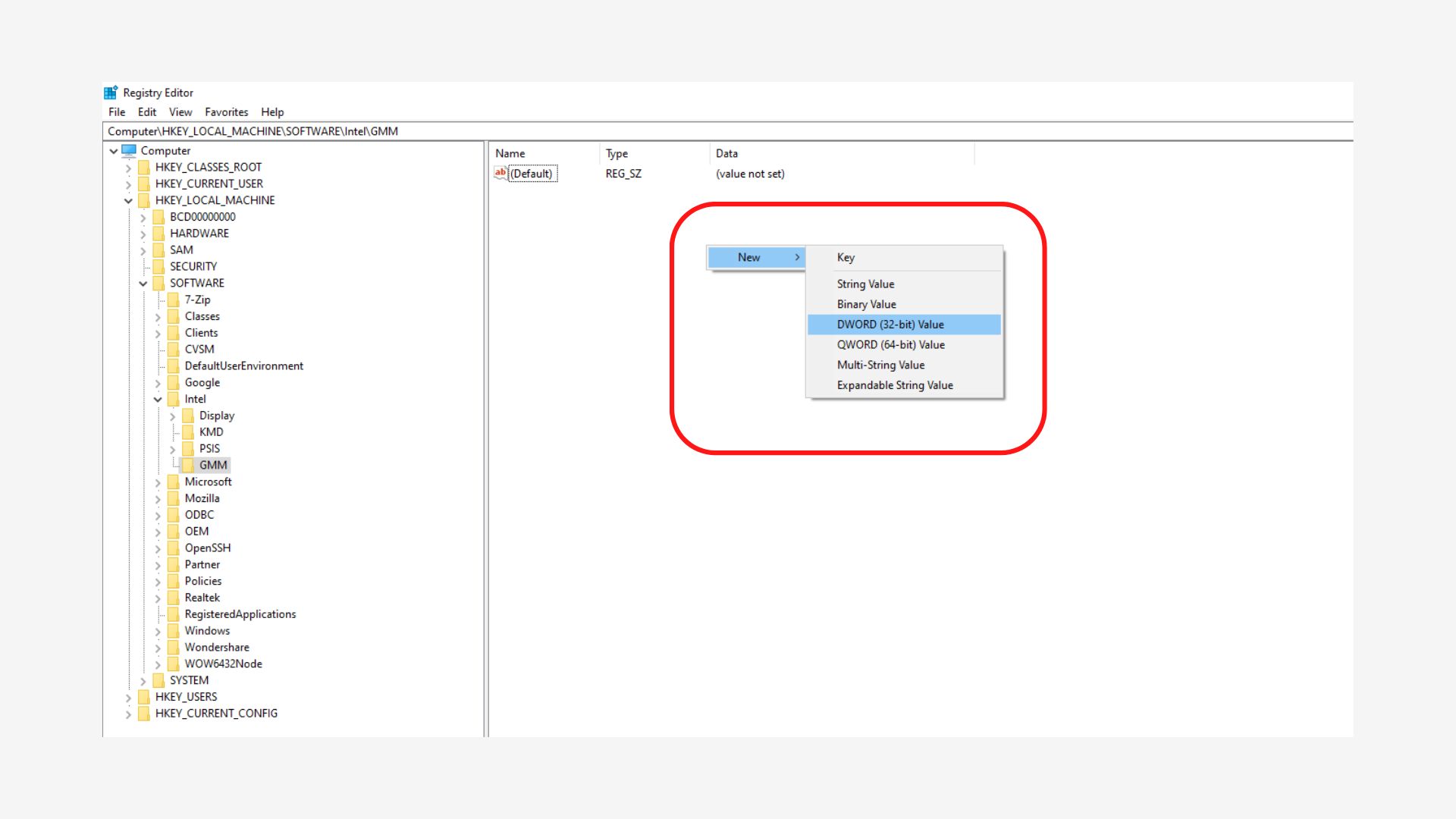Select the Policies key in tree
Viewport: 1456px width, 819px height.
coord(203,582)
